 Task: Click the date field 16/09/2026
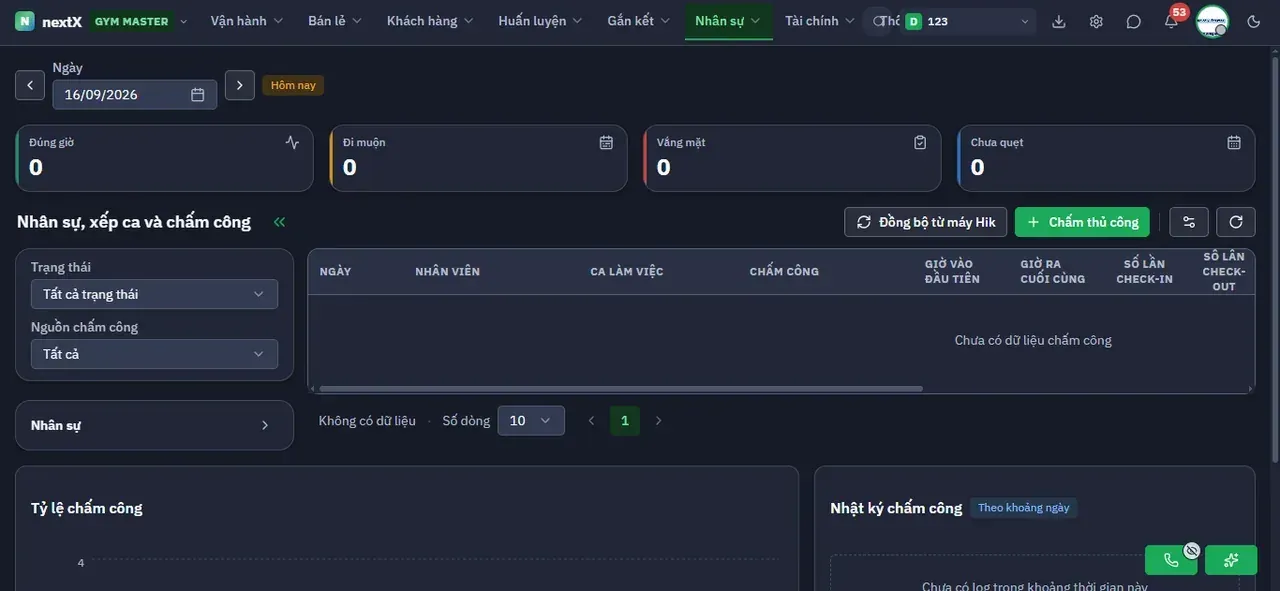coord(135,95)
